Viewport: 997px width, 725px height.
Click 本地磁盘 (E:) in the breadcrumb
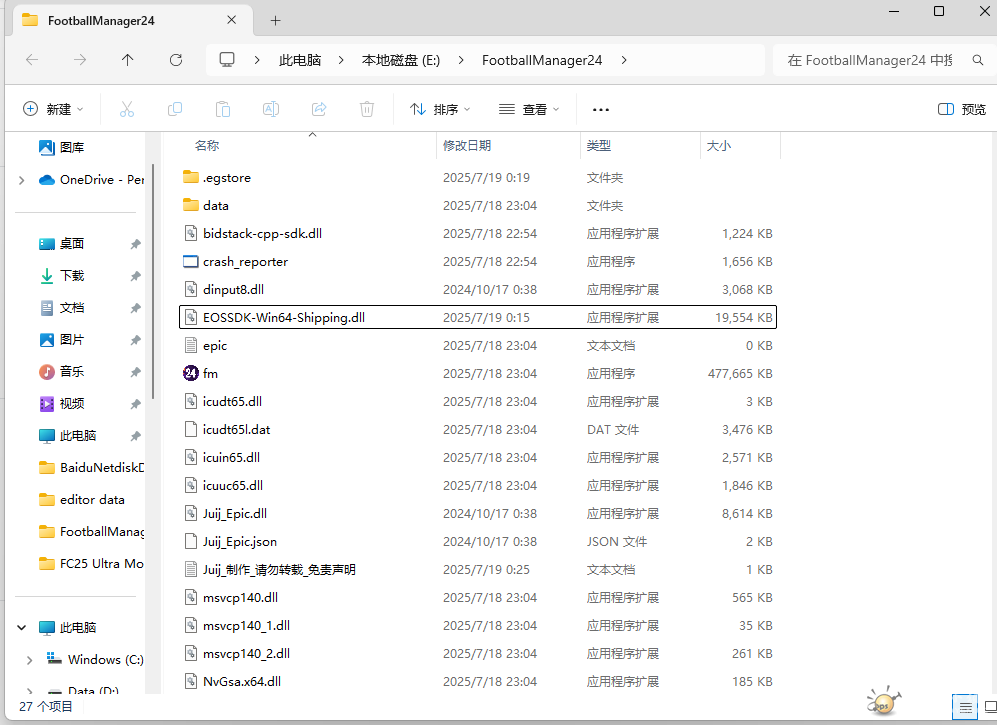coord(401,60)
